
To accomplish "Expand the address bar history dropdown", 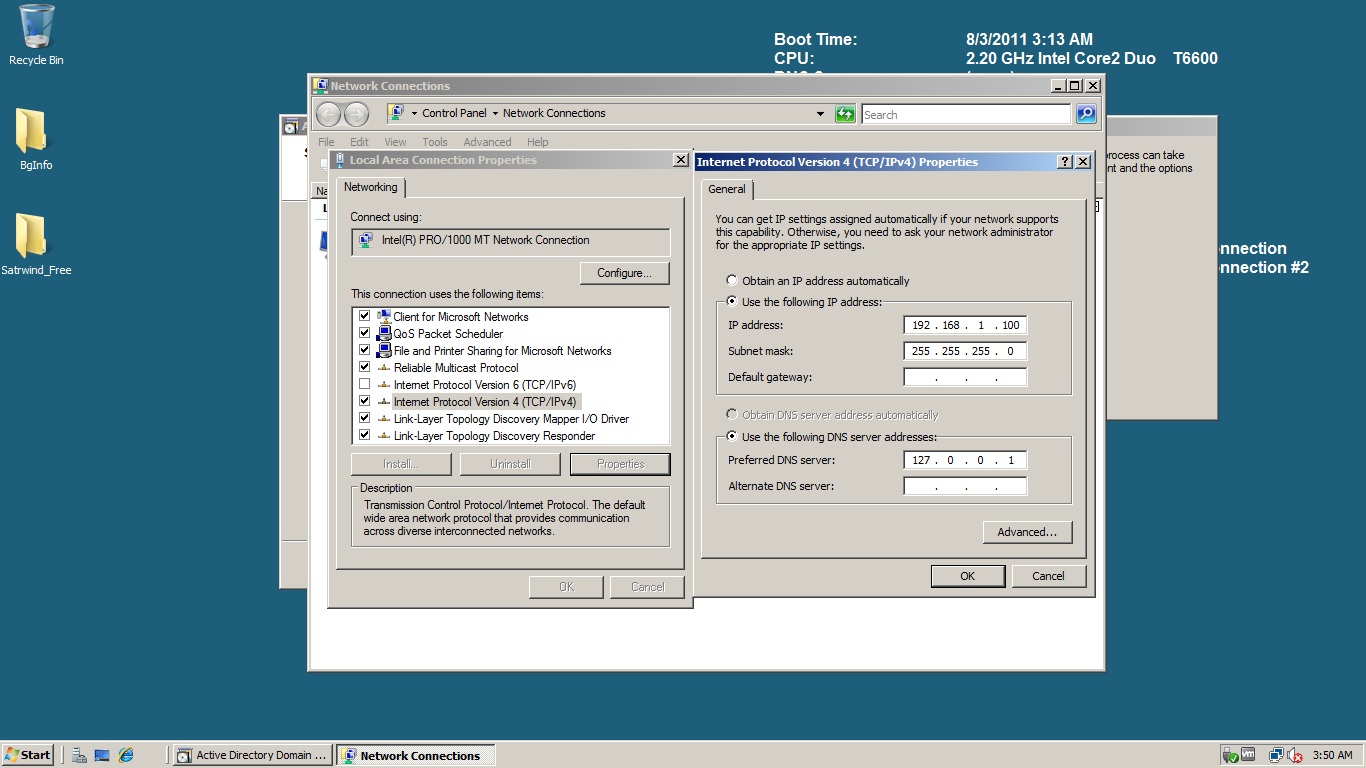I will click(820, 114).
